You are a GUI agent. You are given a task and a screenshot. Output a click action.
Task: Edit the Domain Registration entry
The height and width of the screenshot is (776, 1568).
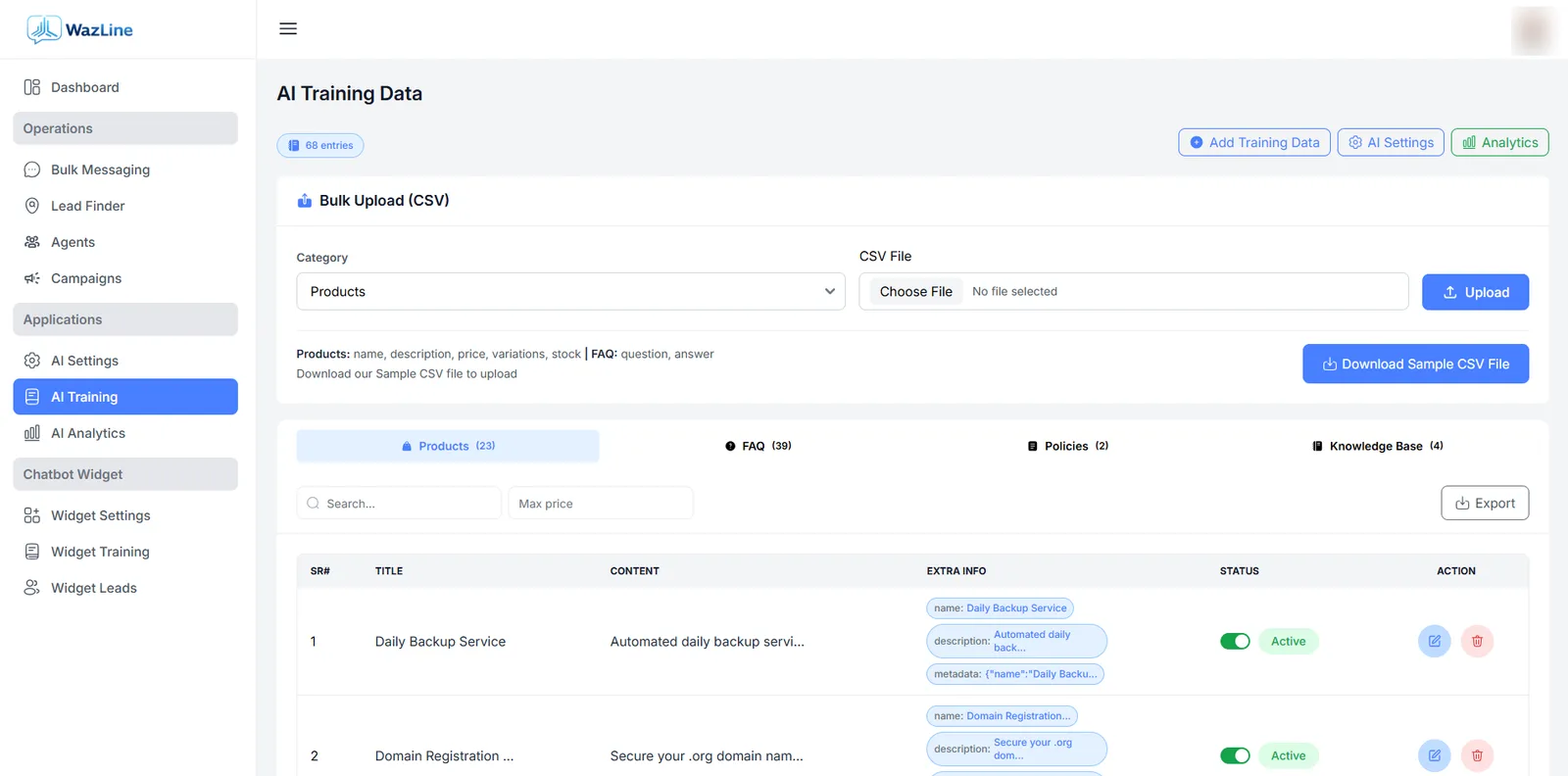[1434, 755]
